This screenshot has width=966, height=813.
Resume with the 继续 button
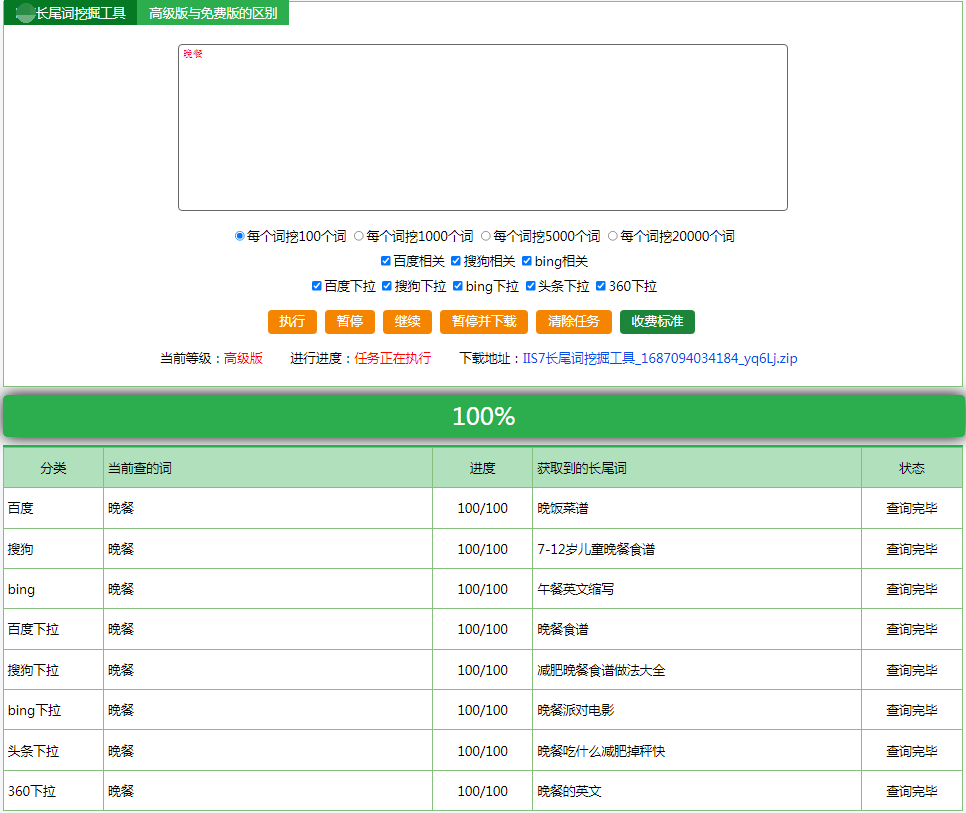(407, 322)
